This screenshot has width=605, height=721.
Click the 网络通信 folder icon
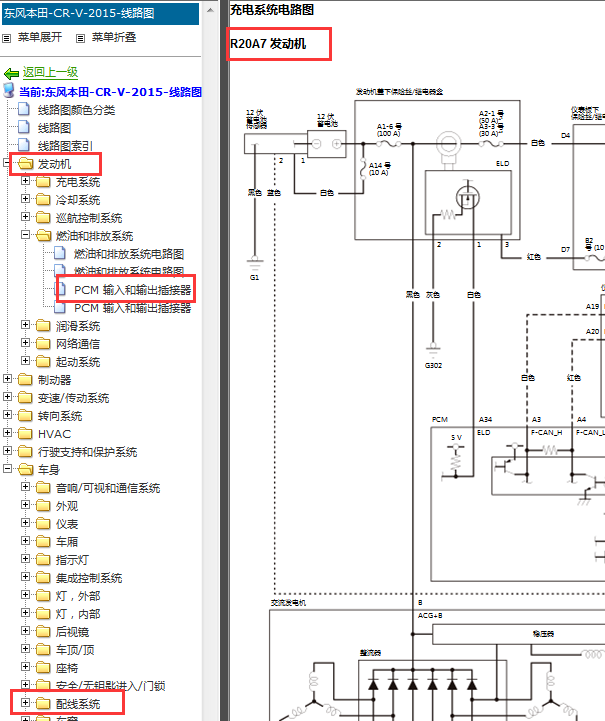coord(43,343)
